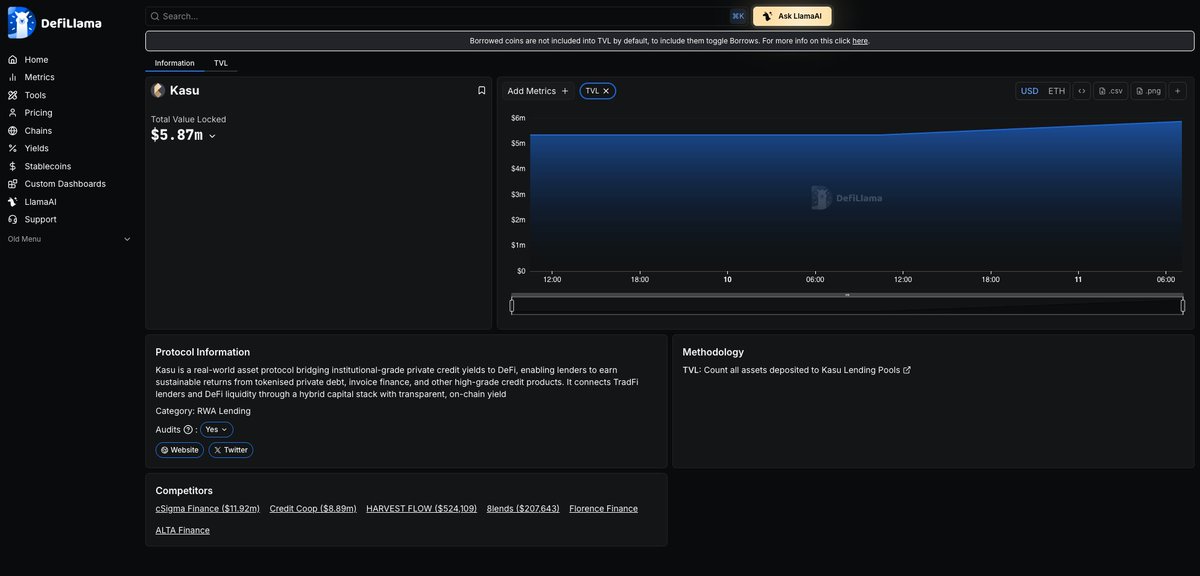Click the Protocol Information heading

[x=203, y=352]
